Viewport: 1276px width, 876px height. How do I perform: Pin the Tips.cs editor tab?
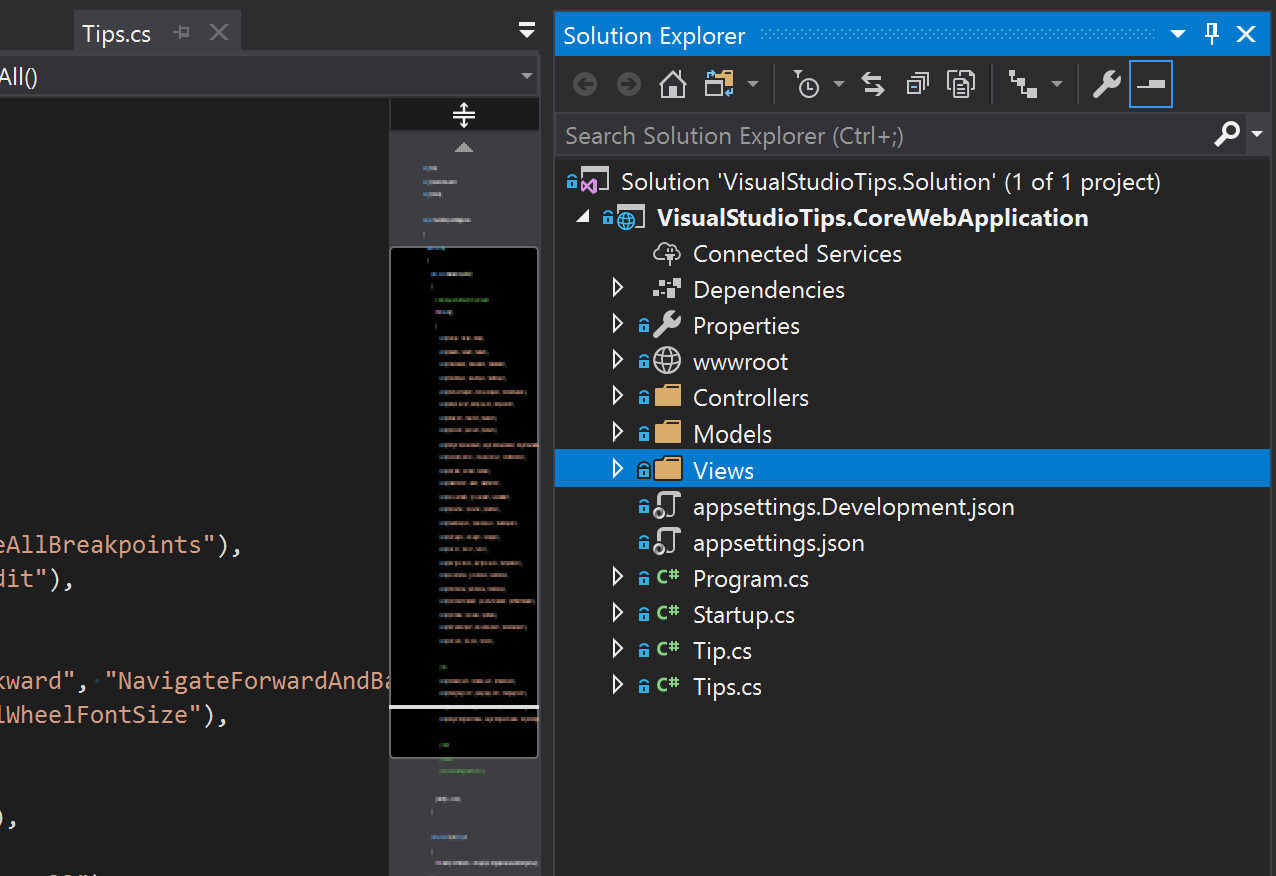181,33
